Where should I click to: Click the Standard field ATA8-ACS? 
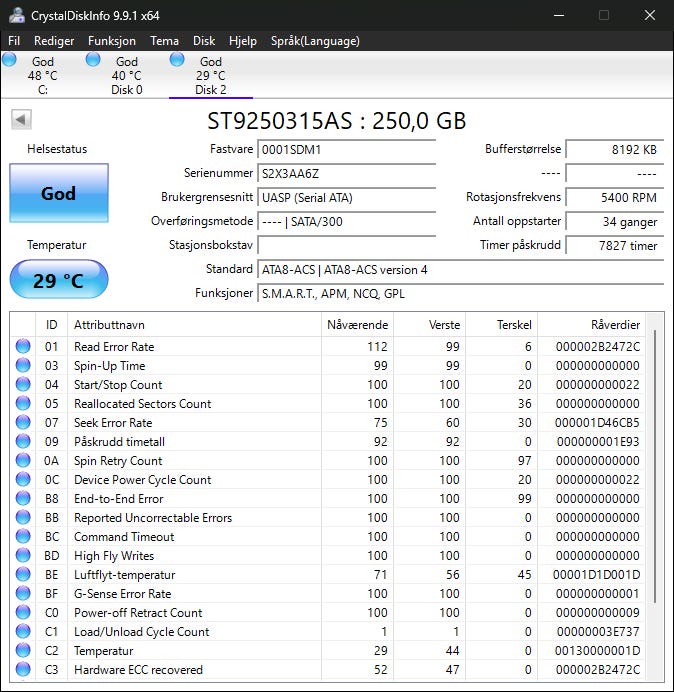460,269
